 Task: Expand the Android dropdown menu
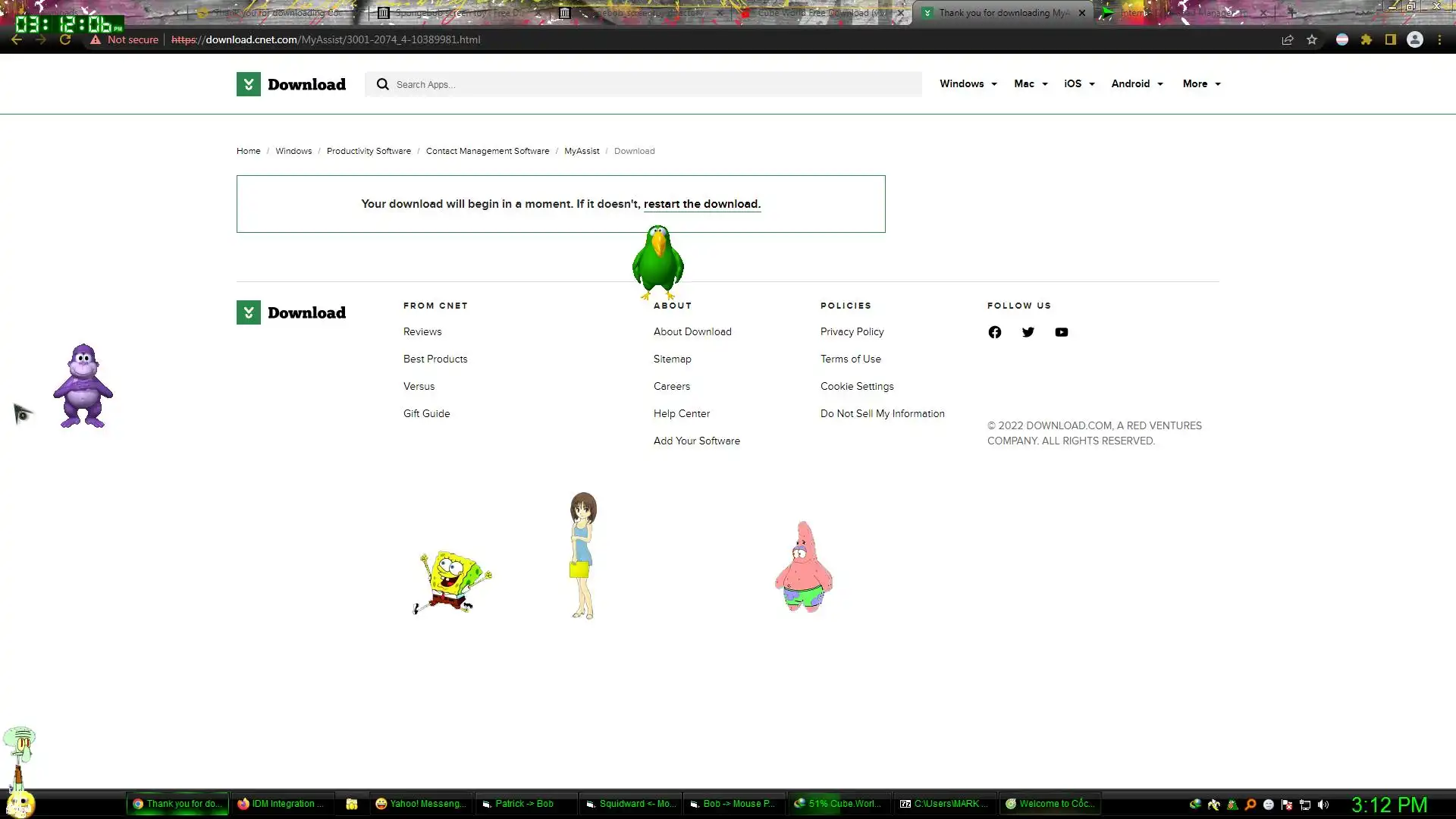(1137, 84)
